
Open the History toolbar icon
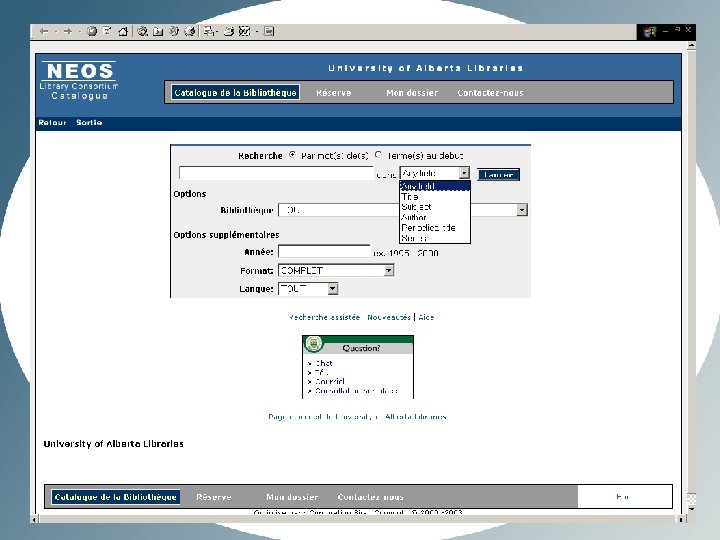pos(190,31)
